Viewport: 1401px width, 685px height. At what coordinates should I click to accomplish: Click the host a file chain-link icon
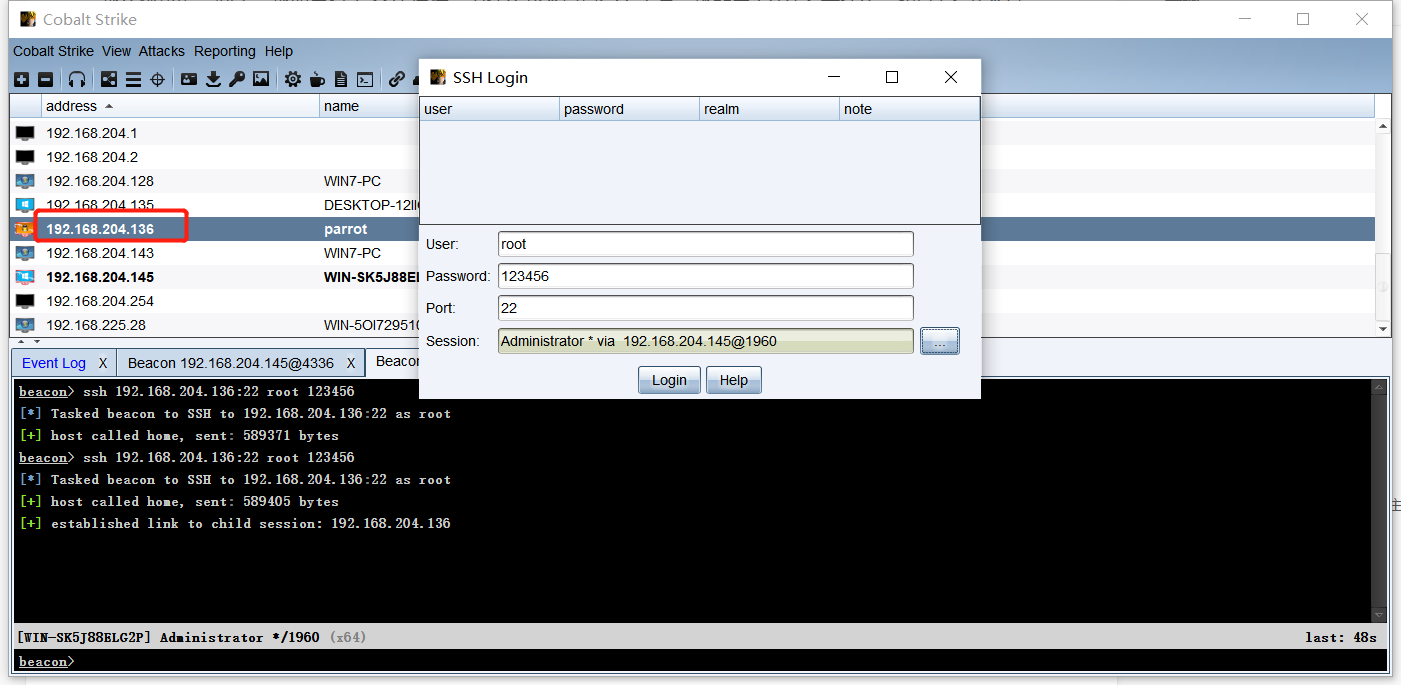pyautogui.click(x=397, y=79)
